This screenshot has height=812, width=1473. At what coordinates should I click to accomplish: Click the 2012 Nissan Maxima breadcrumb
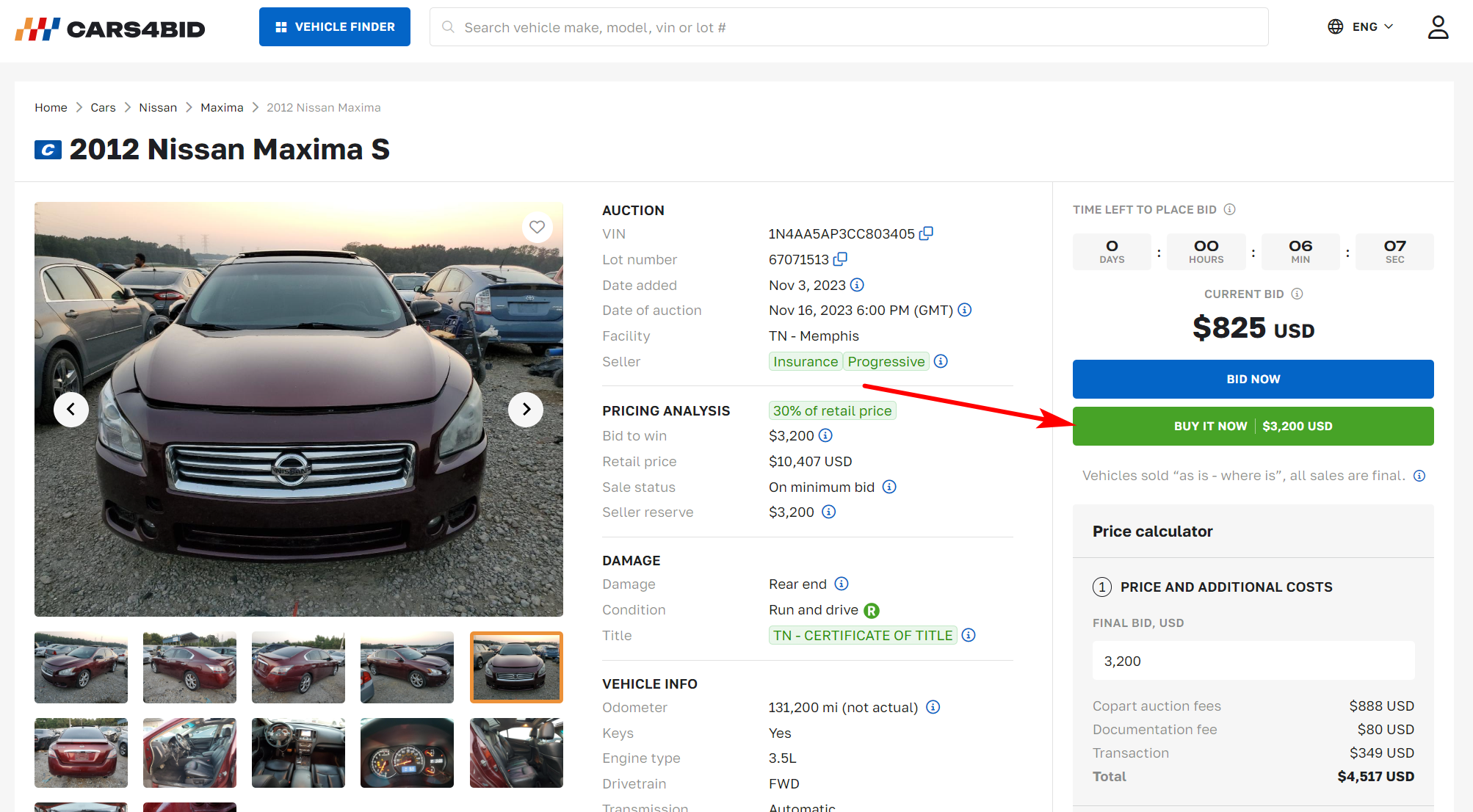click(x=324, y=107)
